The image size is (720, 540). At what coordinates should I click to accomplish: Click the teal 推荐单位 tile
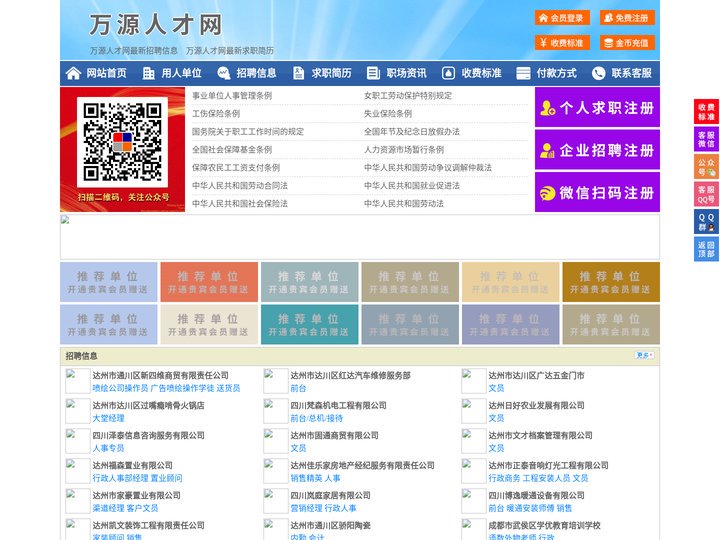[x=309, y=324]
